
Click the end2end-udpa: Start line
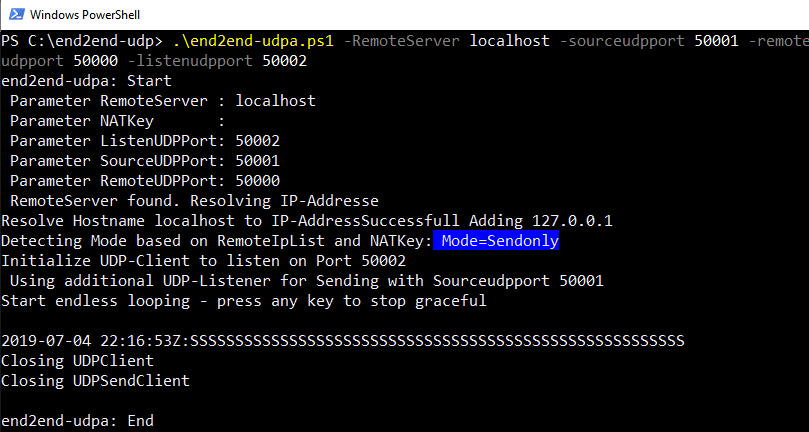point(87,81)
